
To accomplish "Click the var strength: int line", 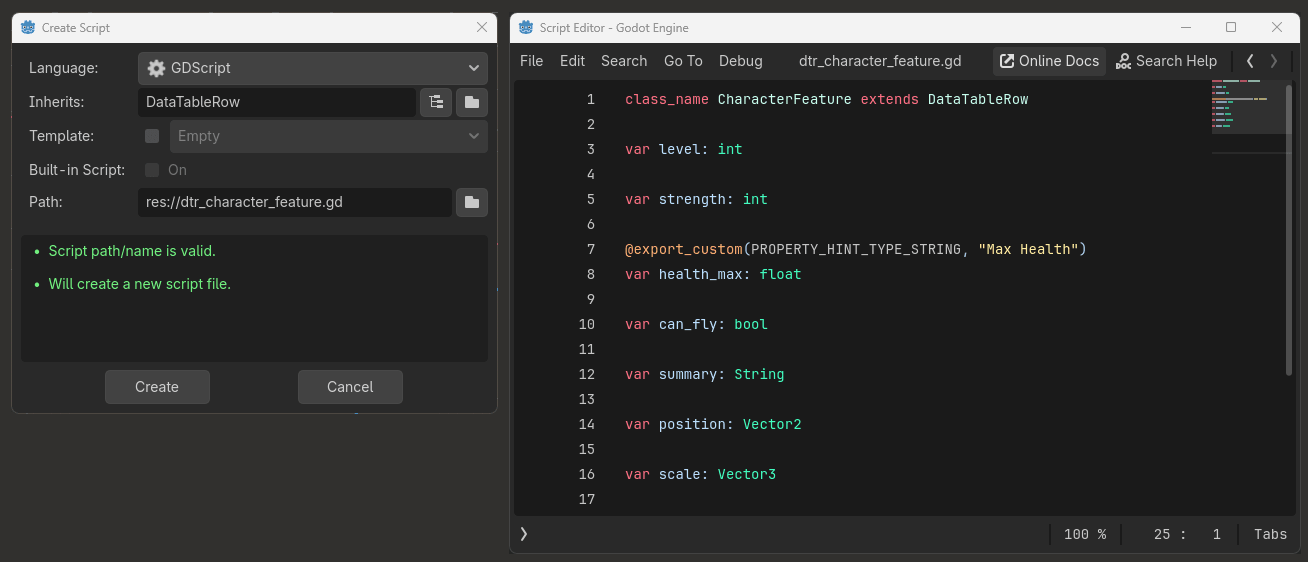I will 696,199.
